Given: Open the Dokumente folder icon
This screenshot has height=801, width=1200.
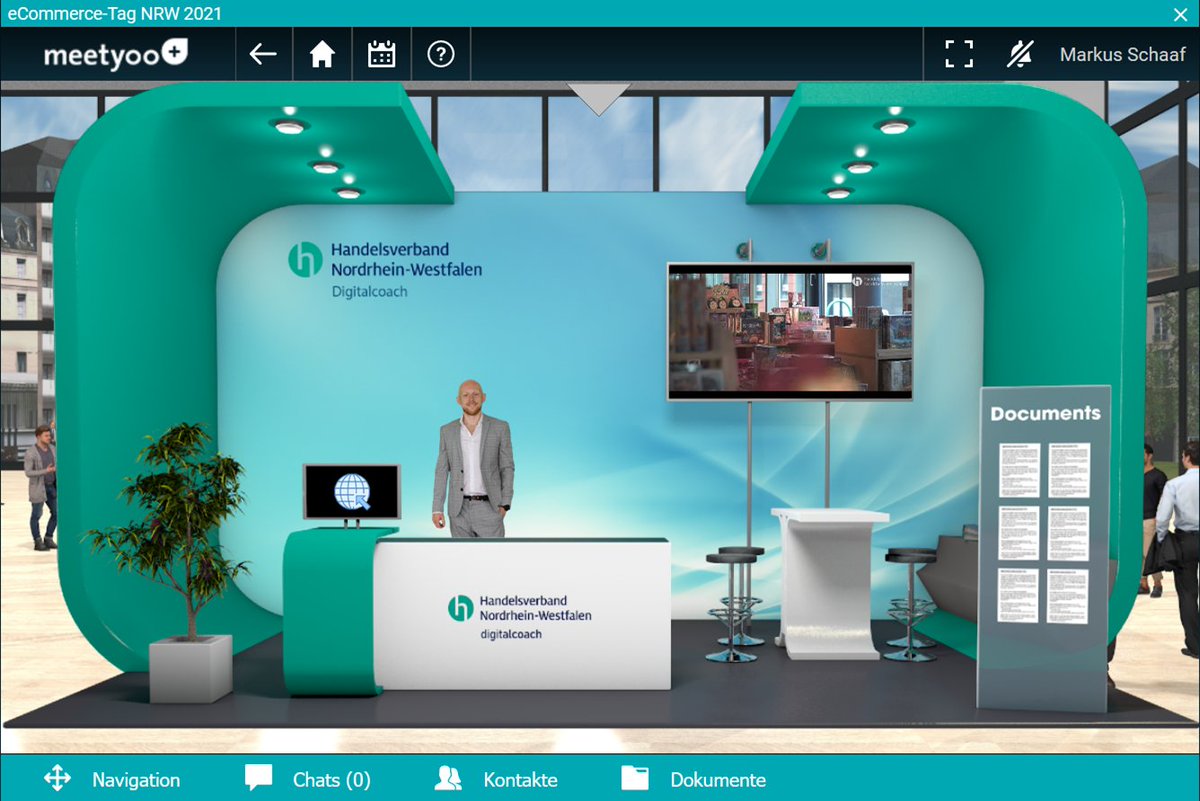Looking at the screenshot, I should [635, 778].
